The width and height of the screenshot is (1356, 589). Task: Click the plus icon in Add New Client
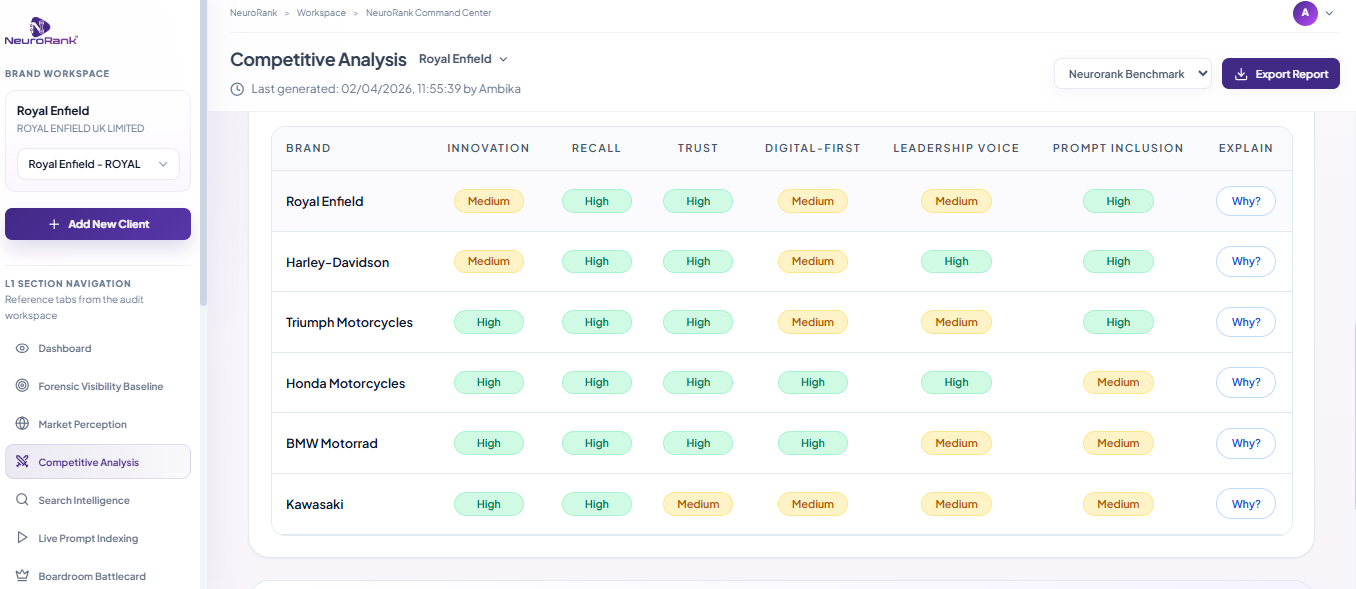pyautogui.click(x=54, y=224)
